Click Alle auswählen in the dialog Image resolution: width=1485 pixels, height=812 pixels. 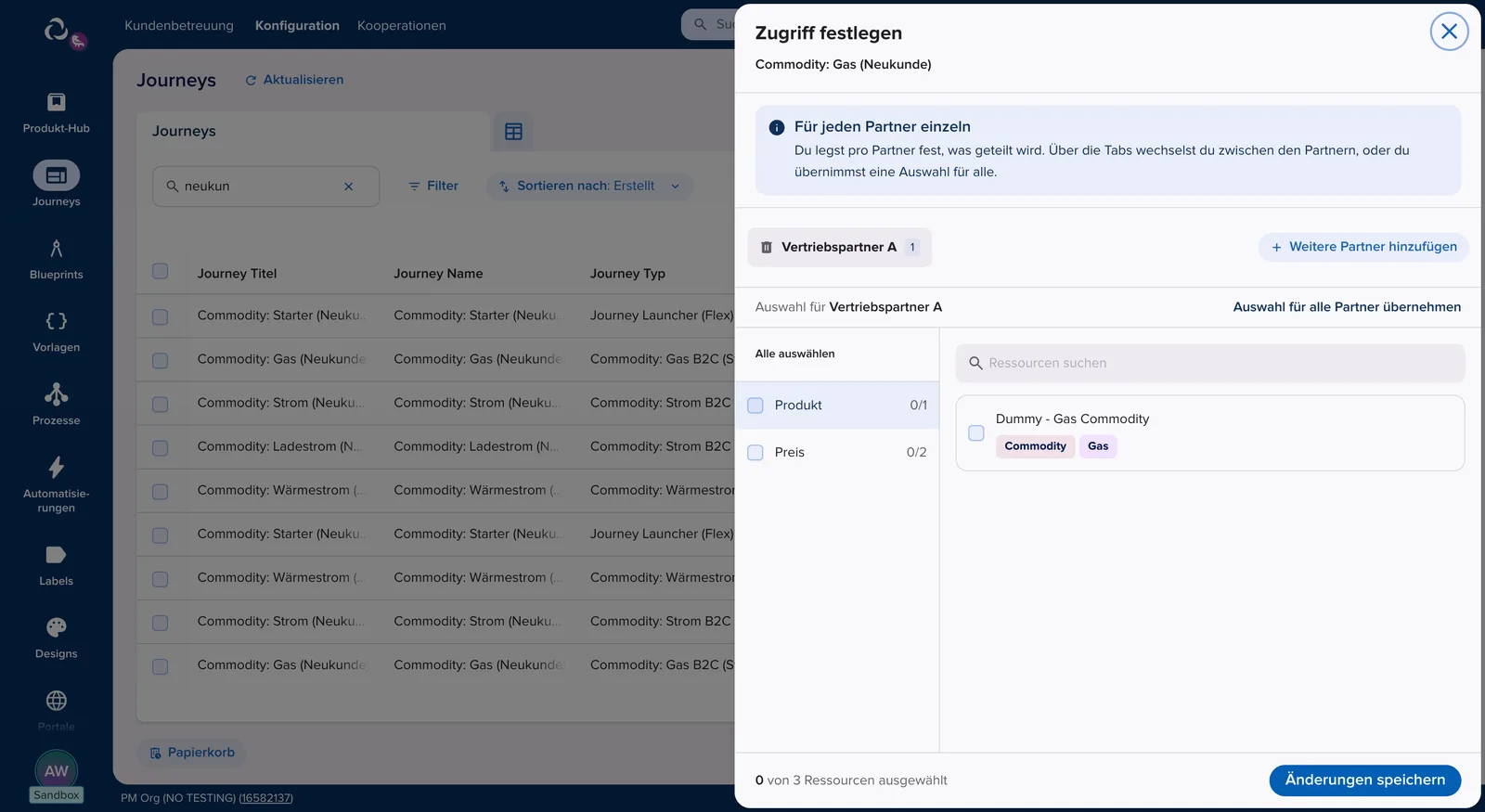pos(794,354)
